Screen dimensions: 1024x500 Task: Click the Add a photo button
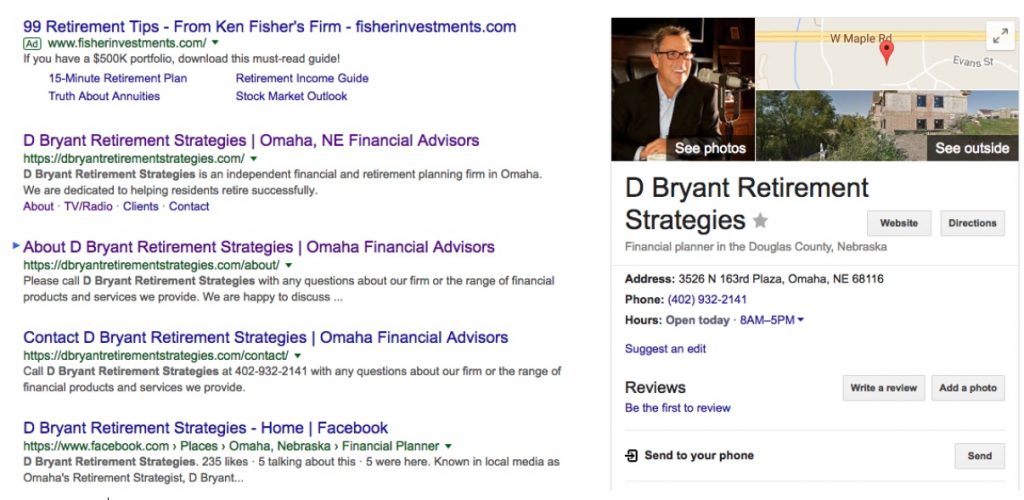pyautogui.click(x=968, y=388)
